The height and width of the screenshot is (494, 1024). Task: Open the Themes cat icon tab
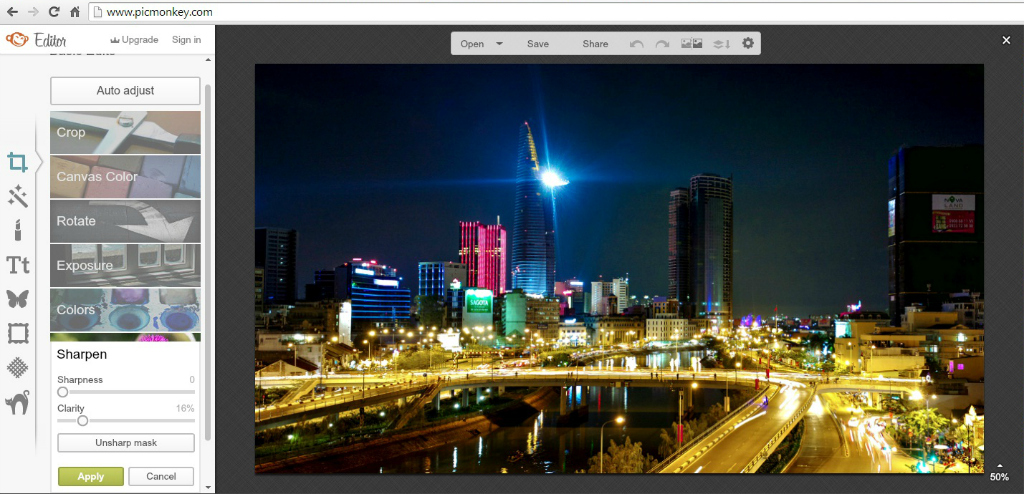[18, 403]
